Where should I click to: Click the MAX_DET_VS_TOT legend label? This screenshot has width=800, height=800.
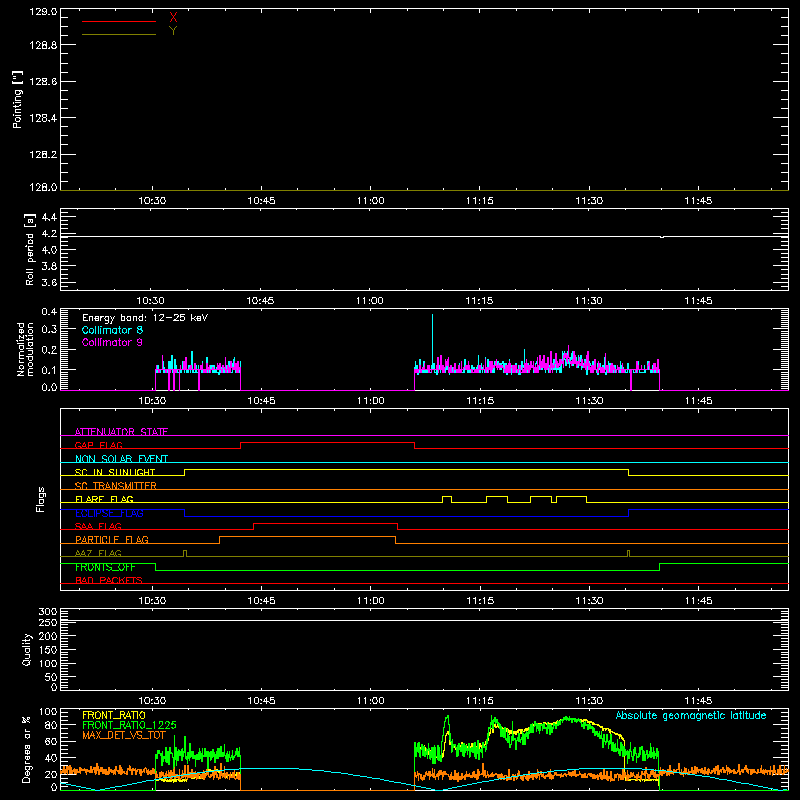pyautogui.click(x=123, y=735)
